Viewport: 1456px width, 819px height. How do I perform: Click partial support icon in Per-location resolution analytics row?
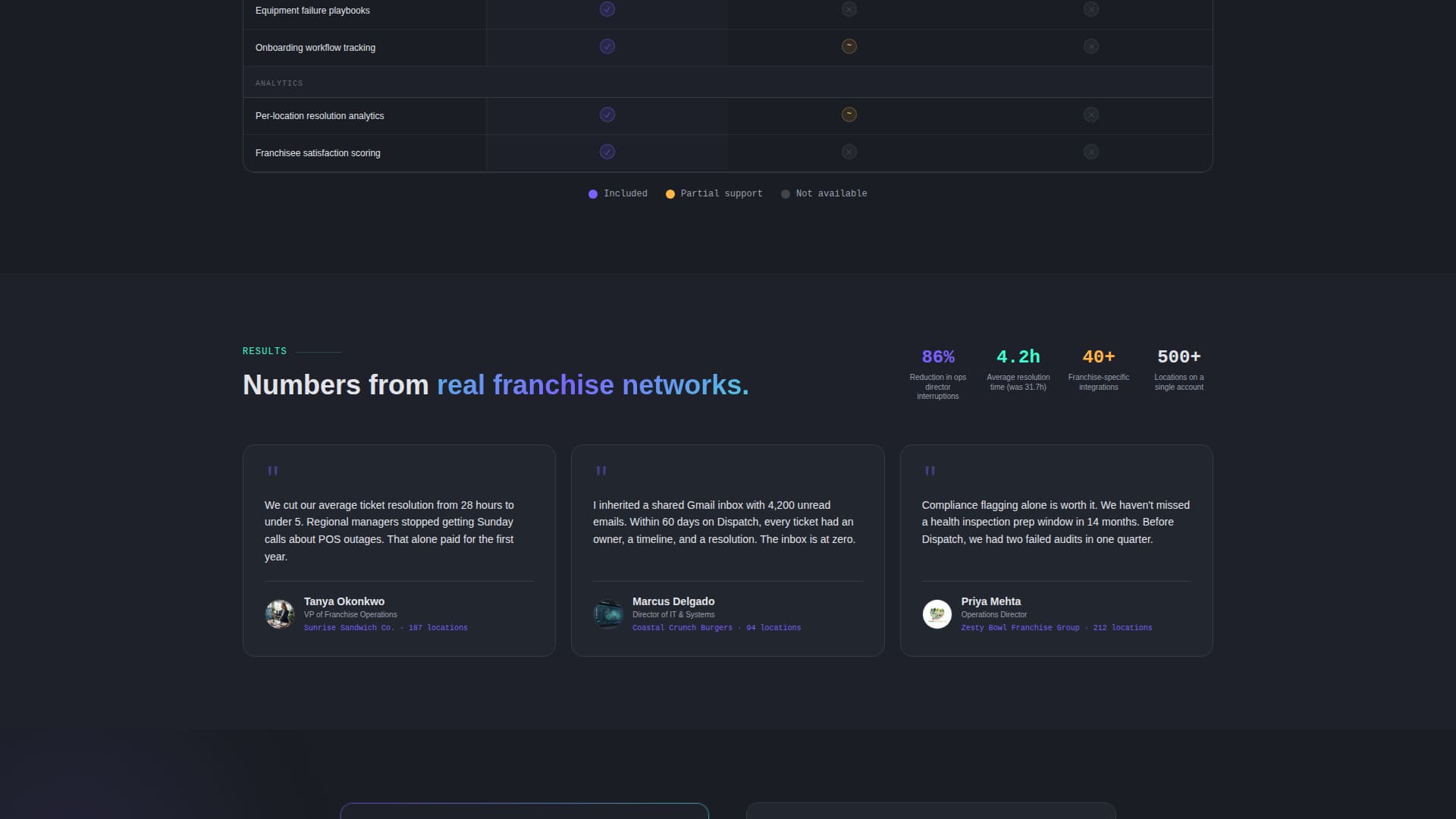849,115
